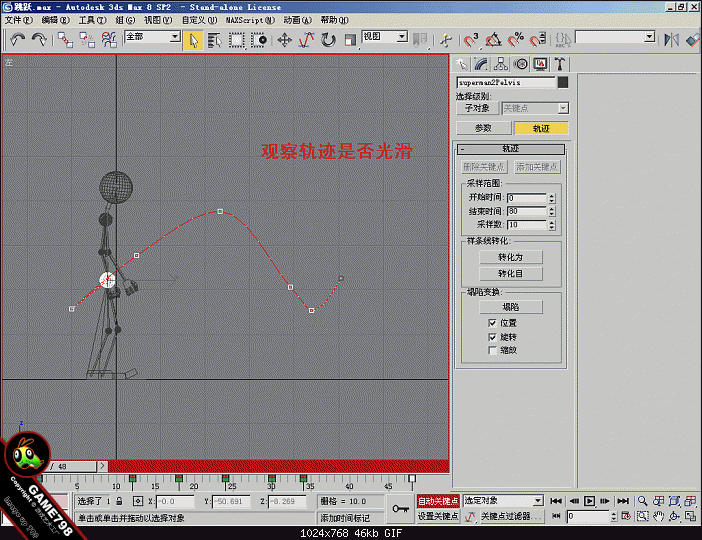Open the selection filter 全部 dropdown

click(152, 37)
